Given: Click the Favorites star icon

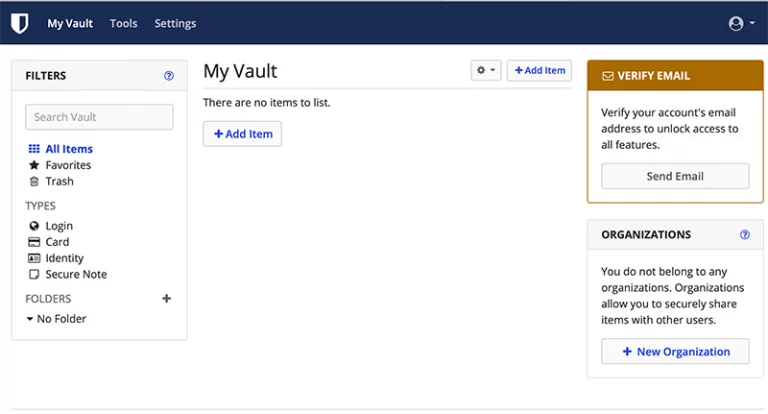Looking at the screenshot, I should (x=34, y=165).
